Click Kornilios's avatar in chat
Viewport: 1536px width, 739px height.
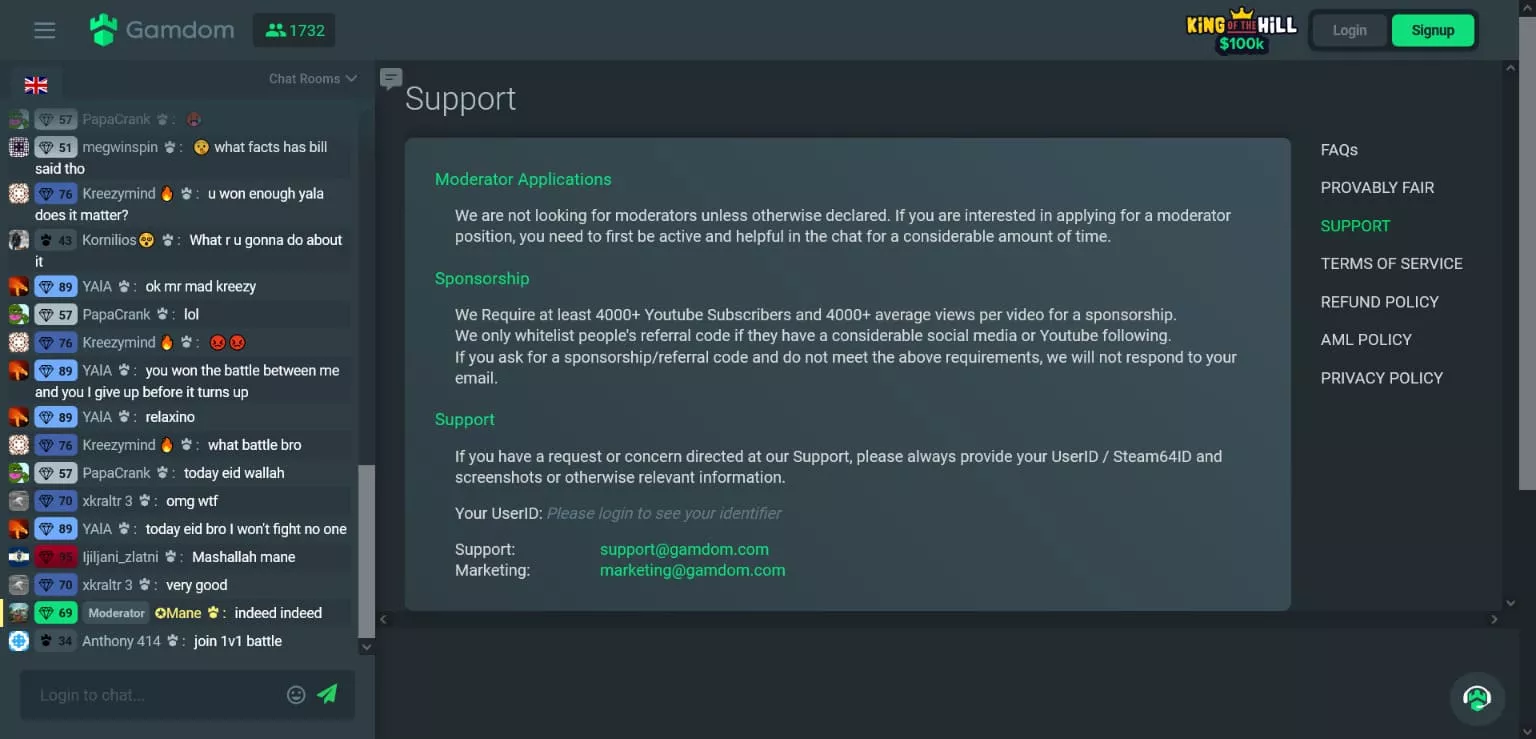point(19,240)
